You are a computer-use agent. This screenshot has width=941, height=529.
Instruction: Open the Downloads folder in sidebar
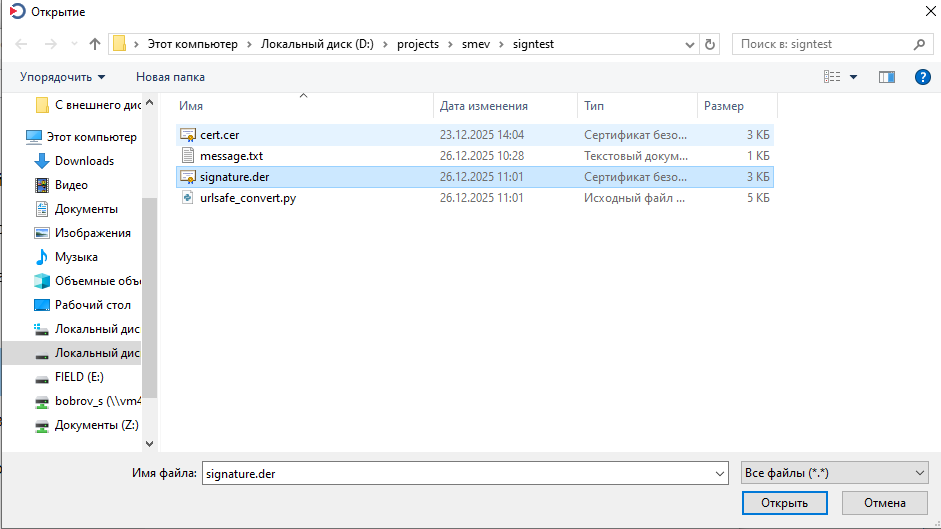(84, 161)
